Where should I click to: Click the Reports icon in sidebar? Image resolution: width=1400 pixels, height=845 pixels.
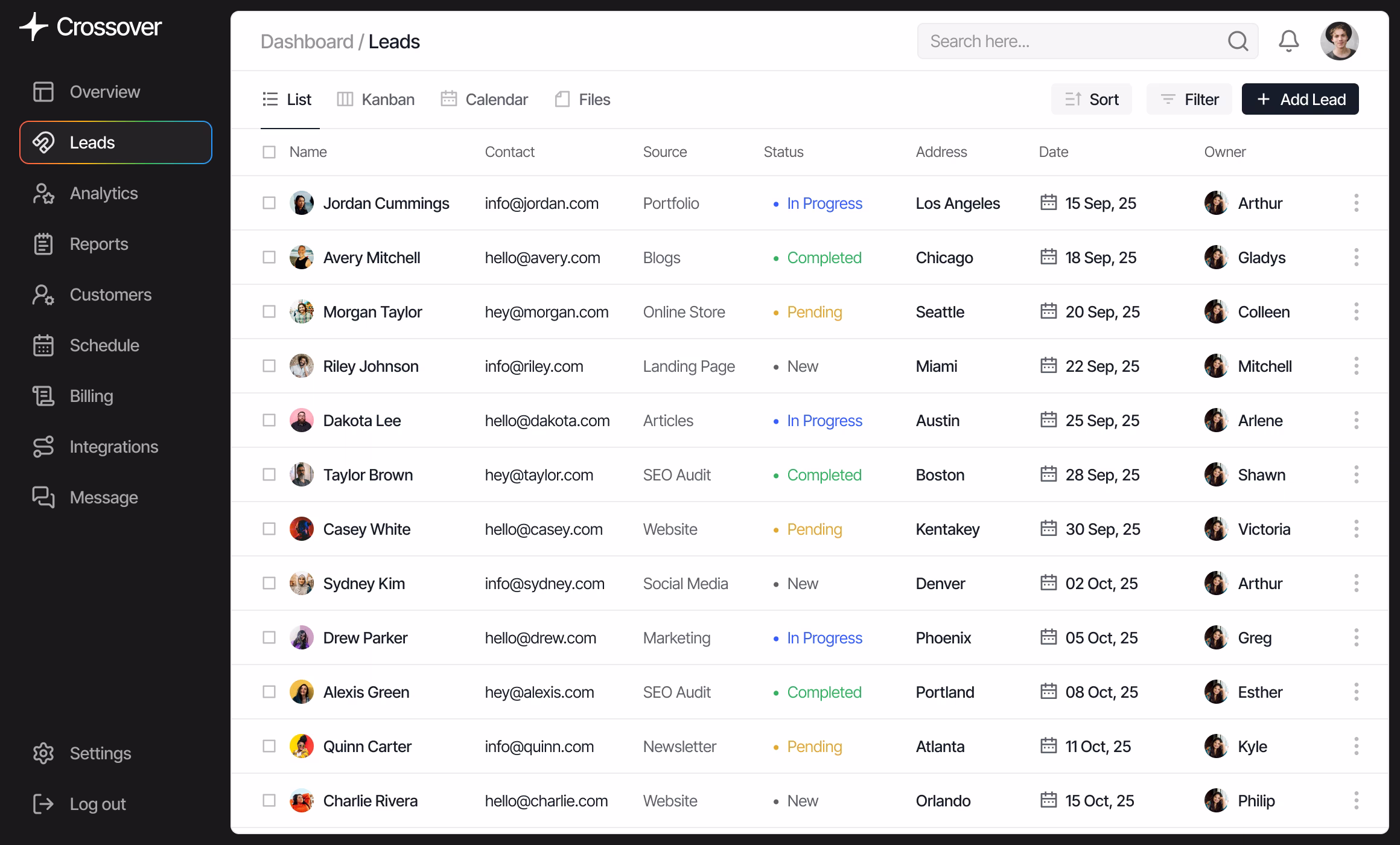click(x=43, y=244)
